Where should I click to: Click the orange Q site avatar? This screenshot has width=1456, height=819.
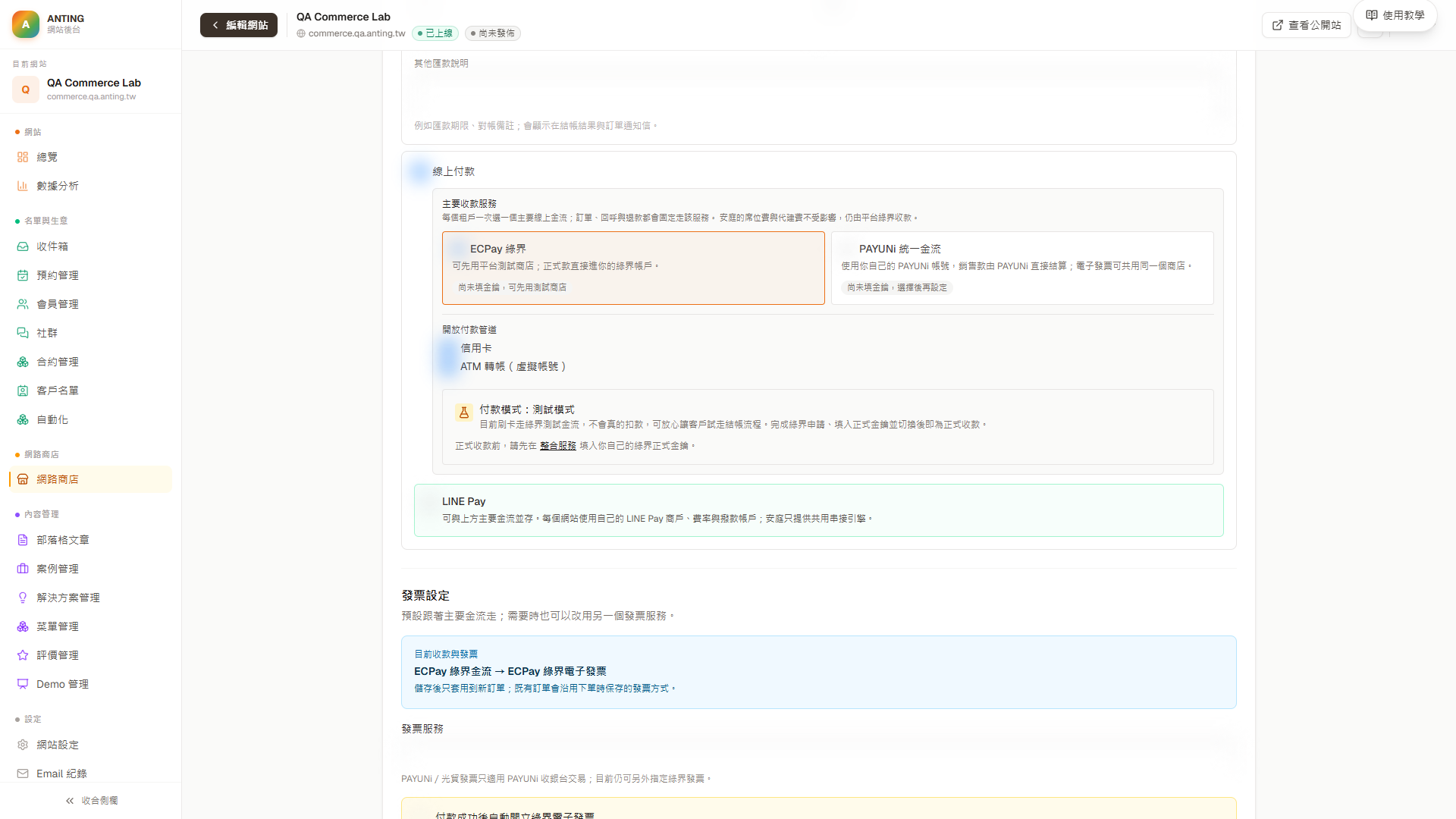pyautogui.click(x=26, y=89)
